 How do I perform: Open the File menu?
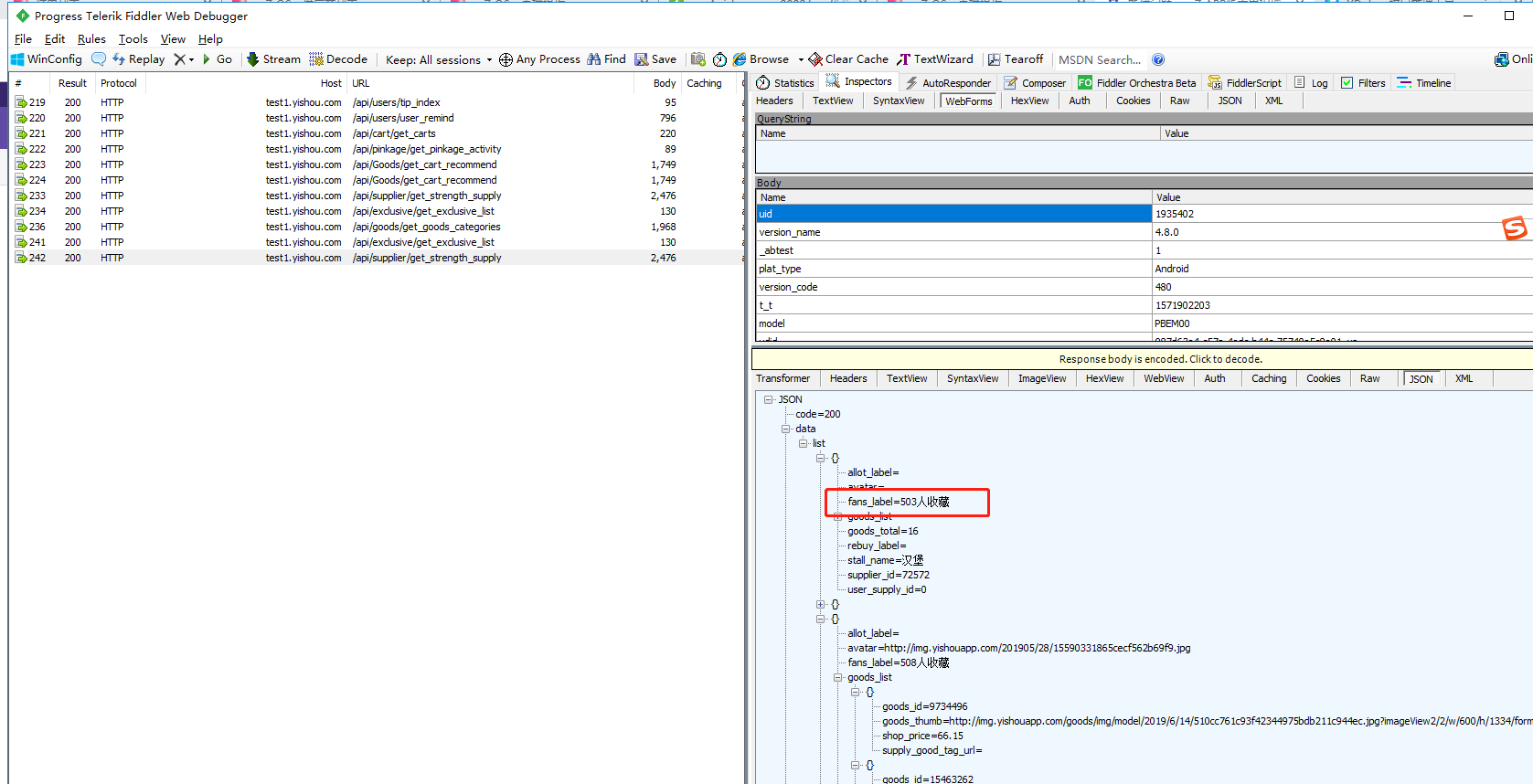[x=24, y=39]
